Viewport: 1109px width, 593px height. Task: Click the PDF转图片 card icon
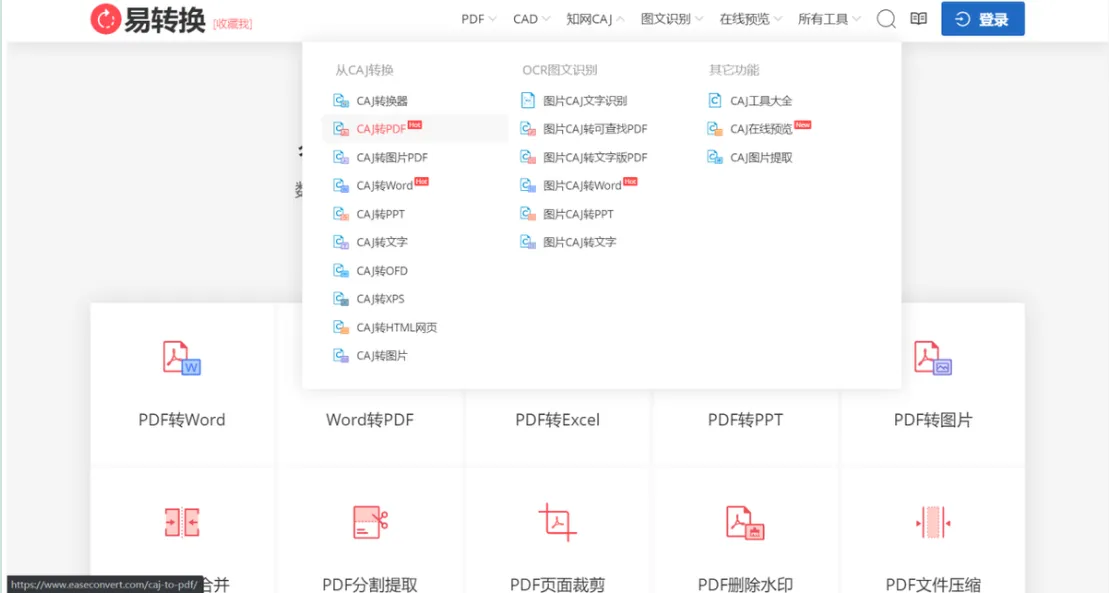[x=932, y=358]
